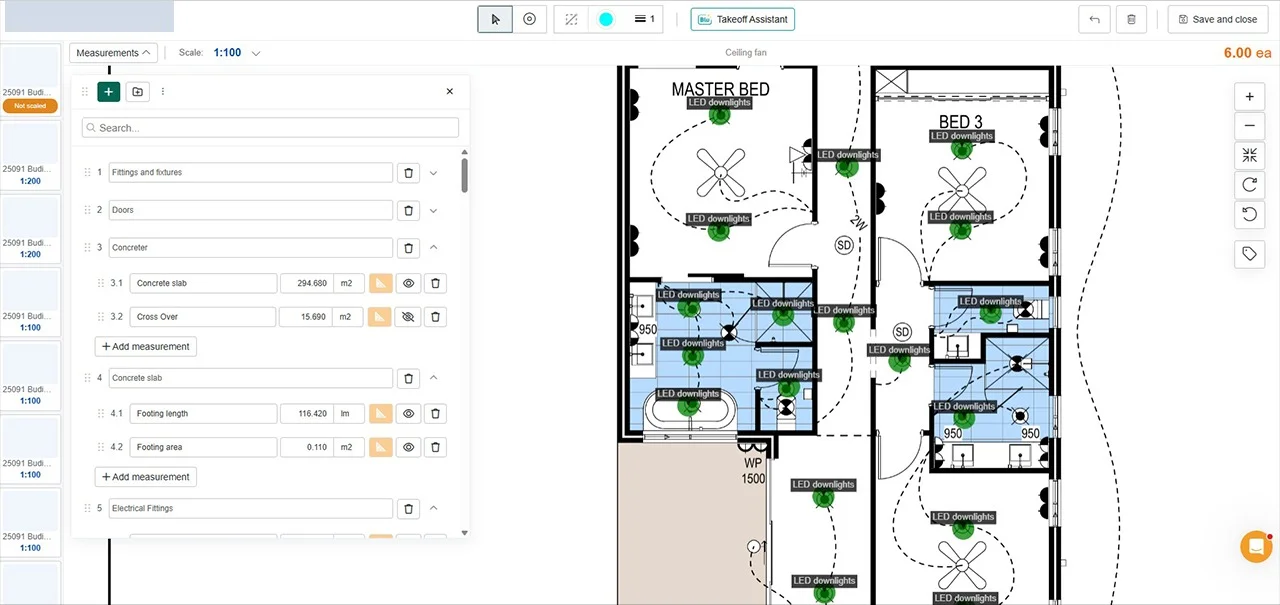Add measurement under Concreter group
This screenshot has height=605, width=1280.
(x=146, y=347)
